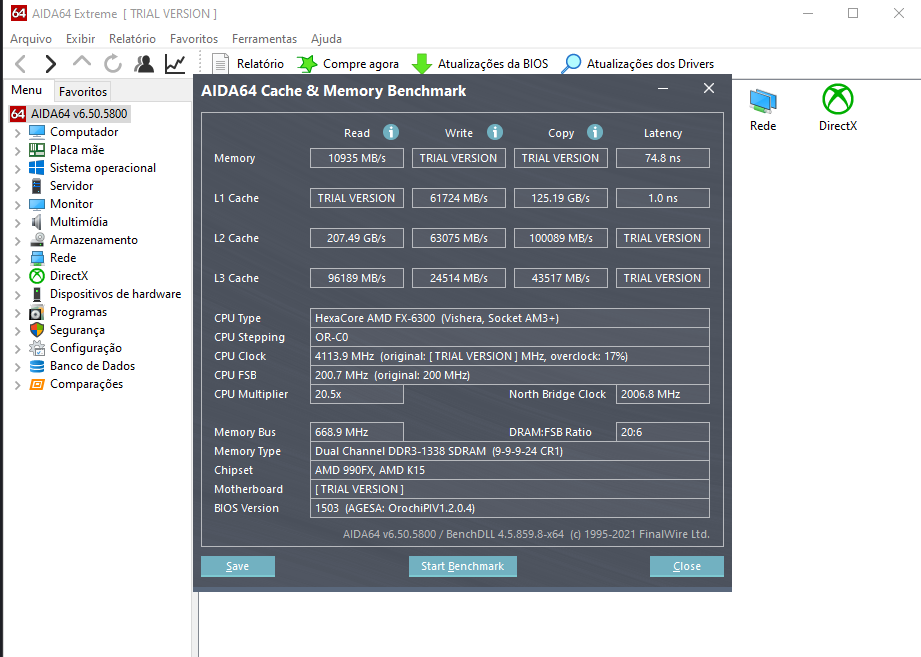
Task: Click the Memory Read value 10935 MB/s
Action: [357, 158]
